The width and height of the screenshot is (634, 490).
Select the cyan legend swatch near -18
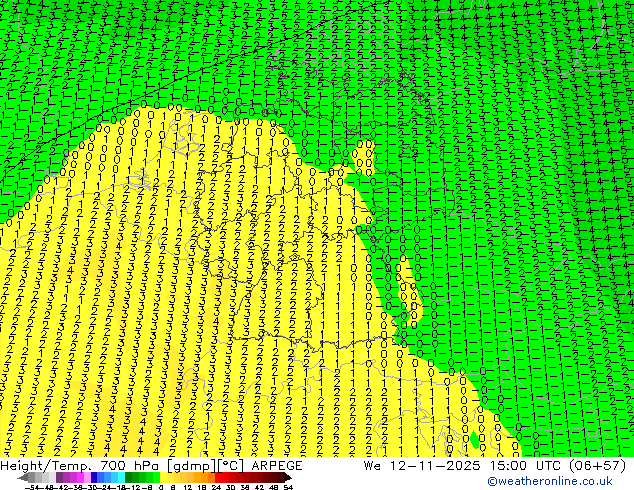[x=121, y=478]
